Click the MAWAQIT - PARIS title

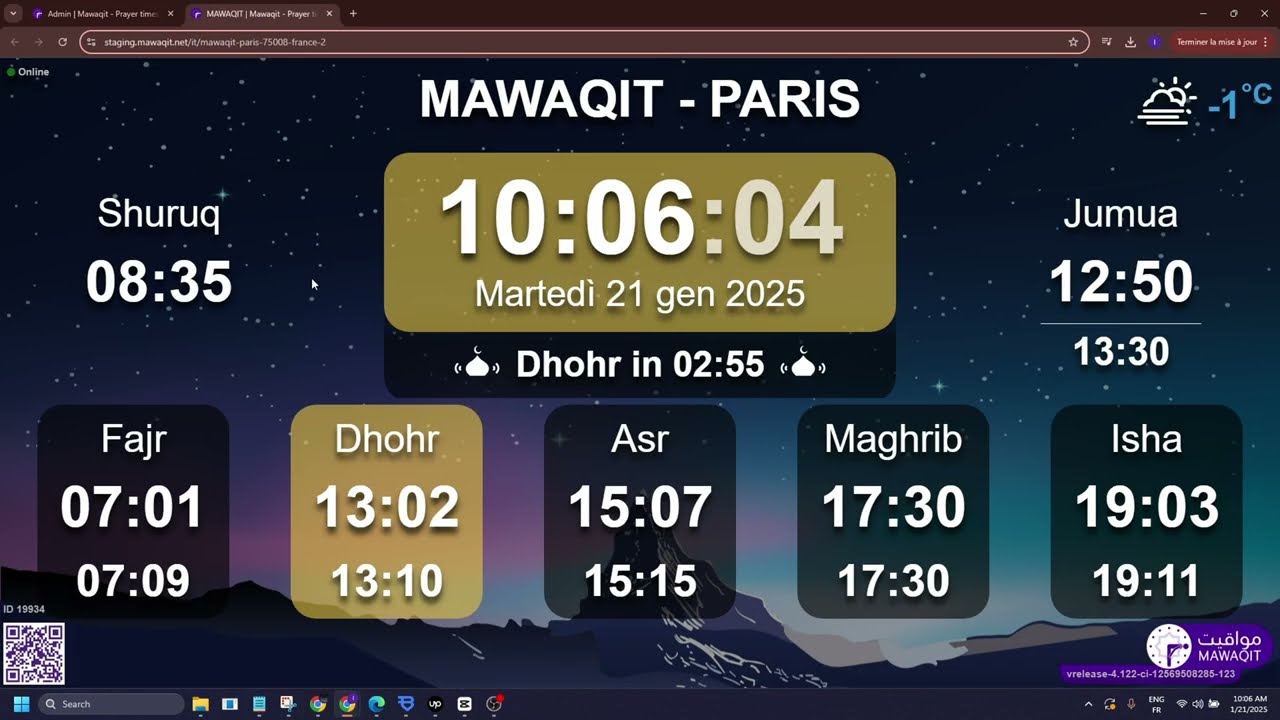pyautogui.click(x=640, y=99)
